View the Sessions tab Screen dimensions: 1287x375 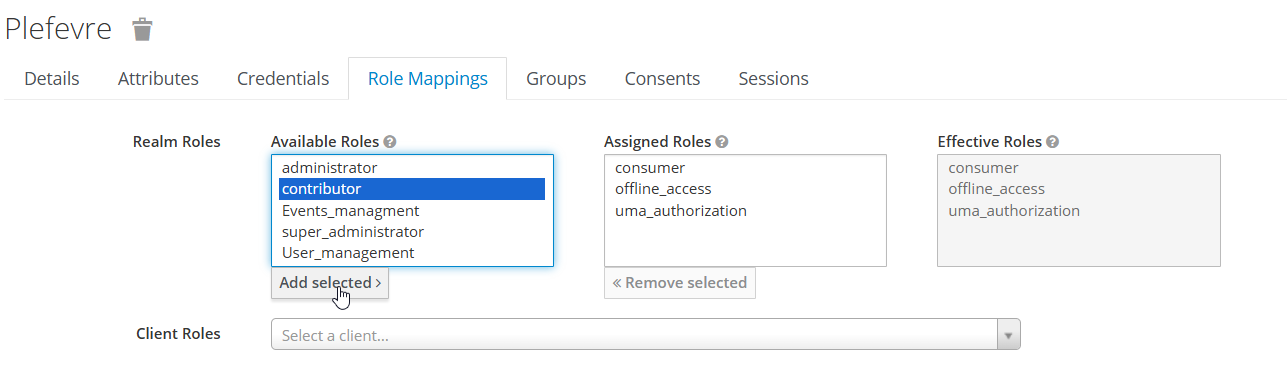[774, 78]
